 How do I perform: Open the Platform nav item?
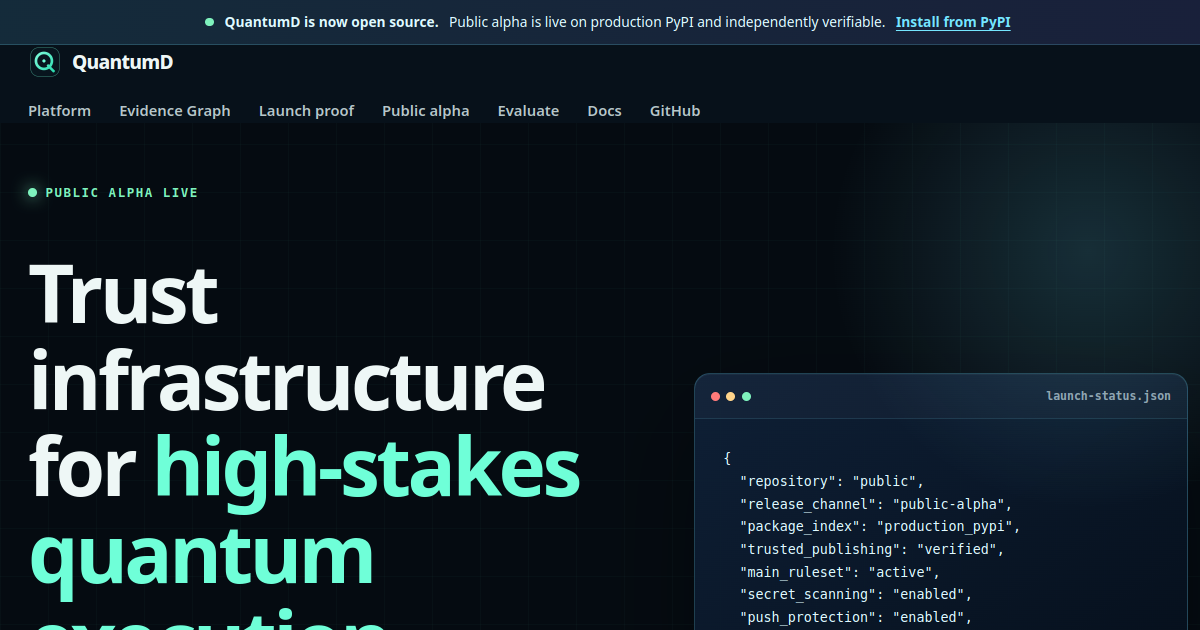(59, 111)
